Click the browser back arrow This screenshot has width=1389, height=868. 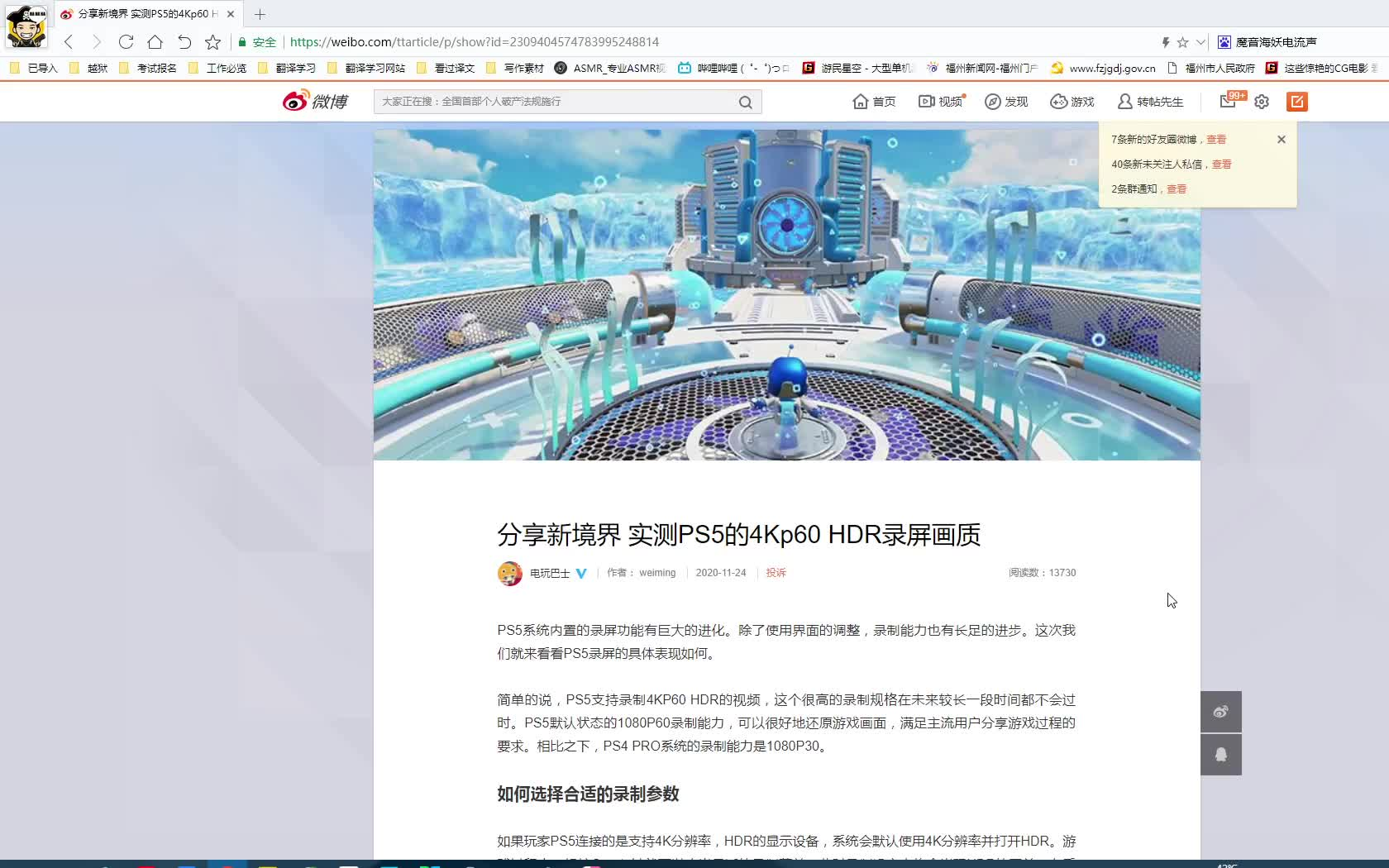(69, 42)
